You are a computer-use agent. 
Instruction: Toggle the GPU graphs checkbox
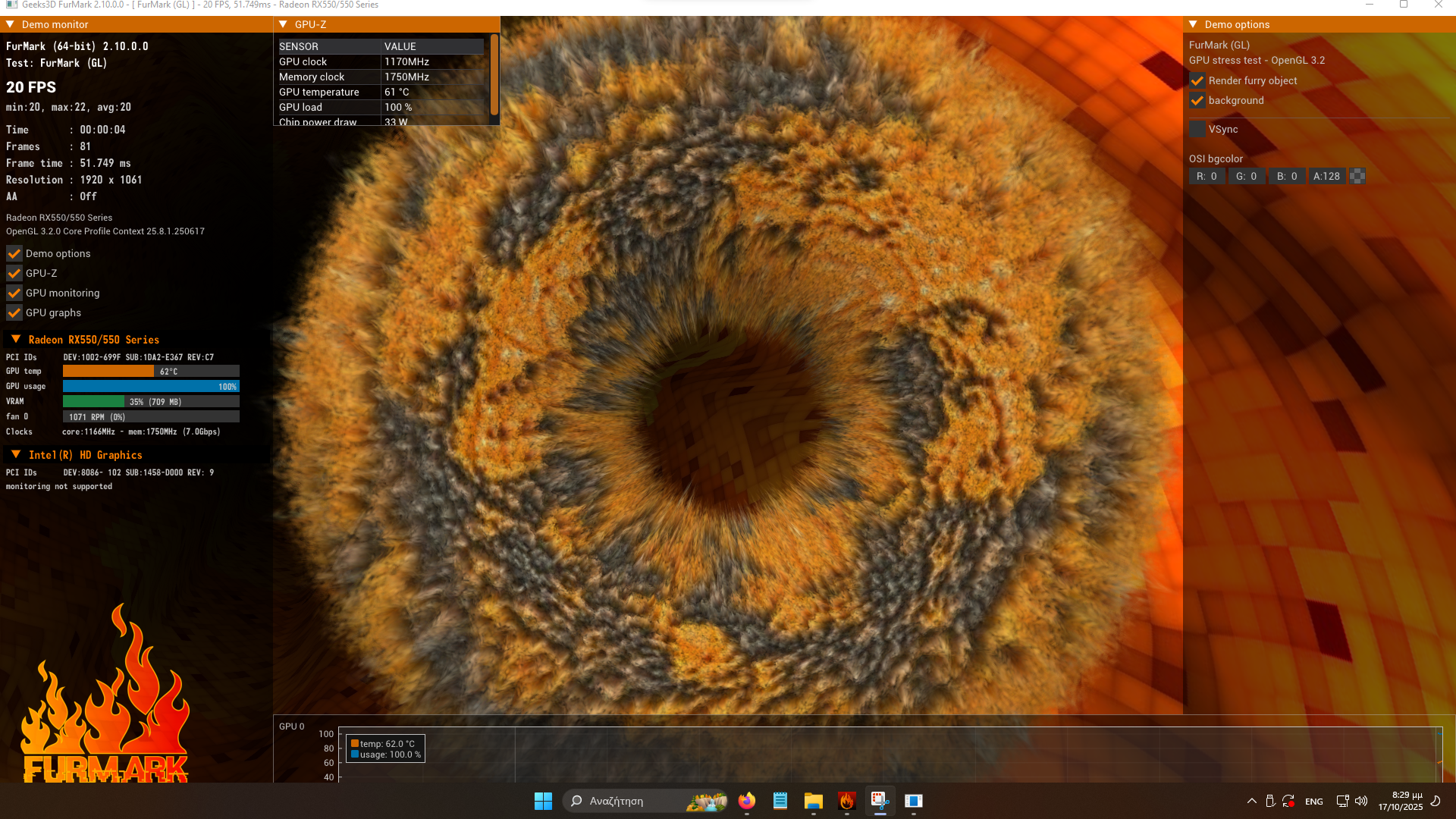[x=14, y=312]
